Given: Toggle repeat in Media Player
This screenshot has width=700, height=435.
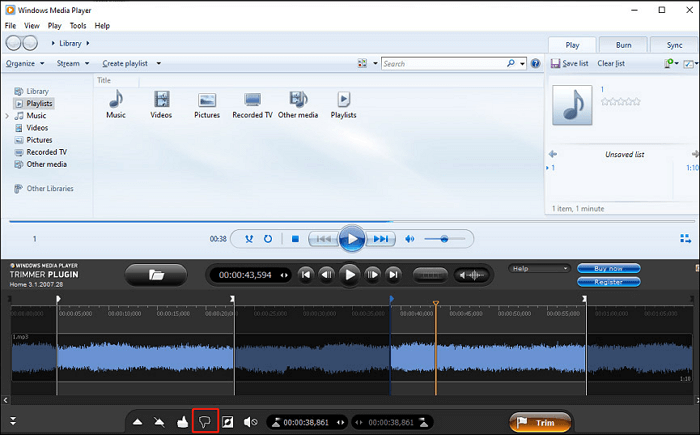Looking at the screenshot, I should click(268, 239).
